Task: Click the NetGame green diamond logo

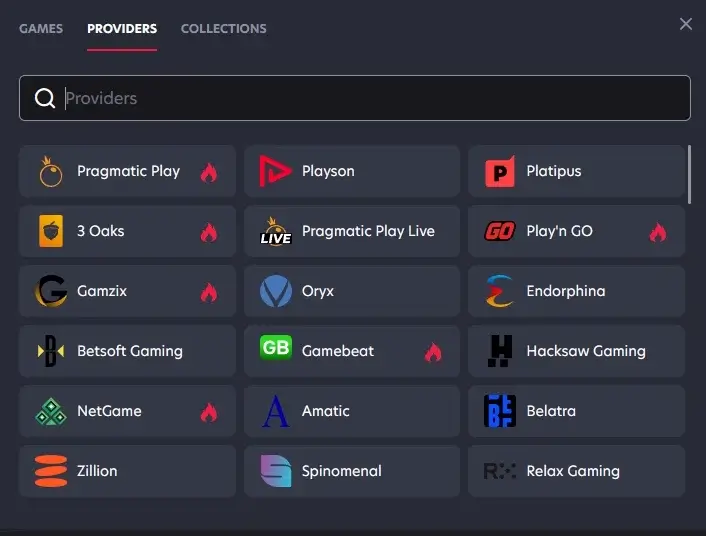Action: [x=51, y=411]
